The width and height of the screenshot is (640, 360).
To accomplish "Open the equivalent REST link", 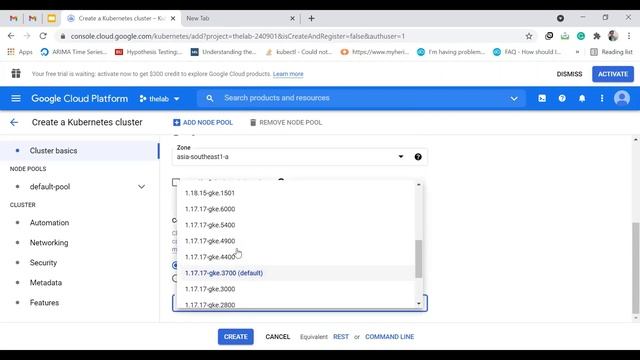I will coord(341,337).
